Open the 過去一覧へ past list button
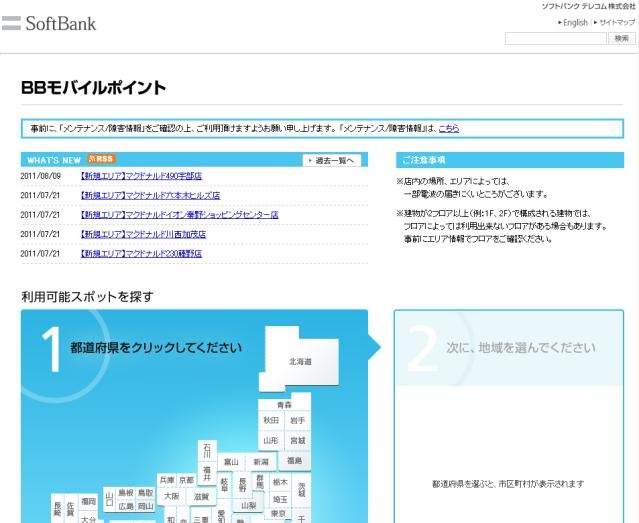 click(x=332, y=160)
